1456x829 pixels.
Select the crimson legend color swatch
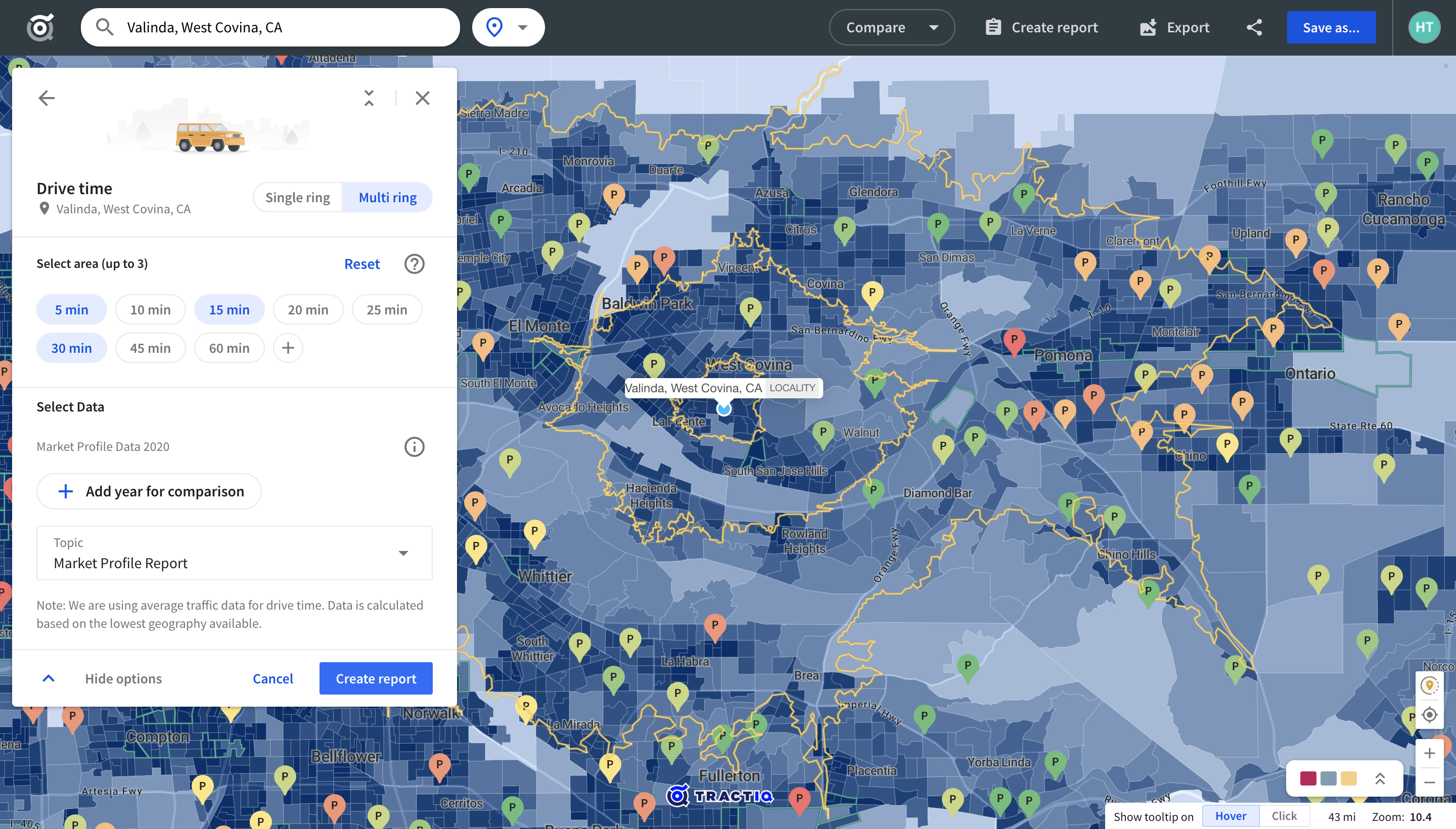(x=1308, y=778)
